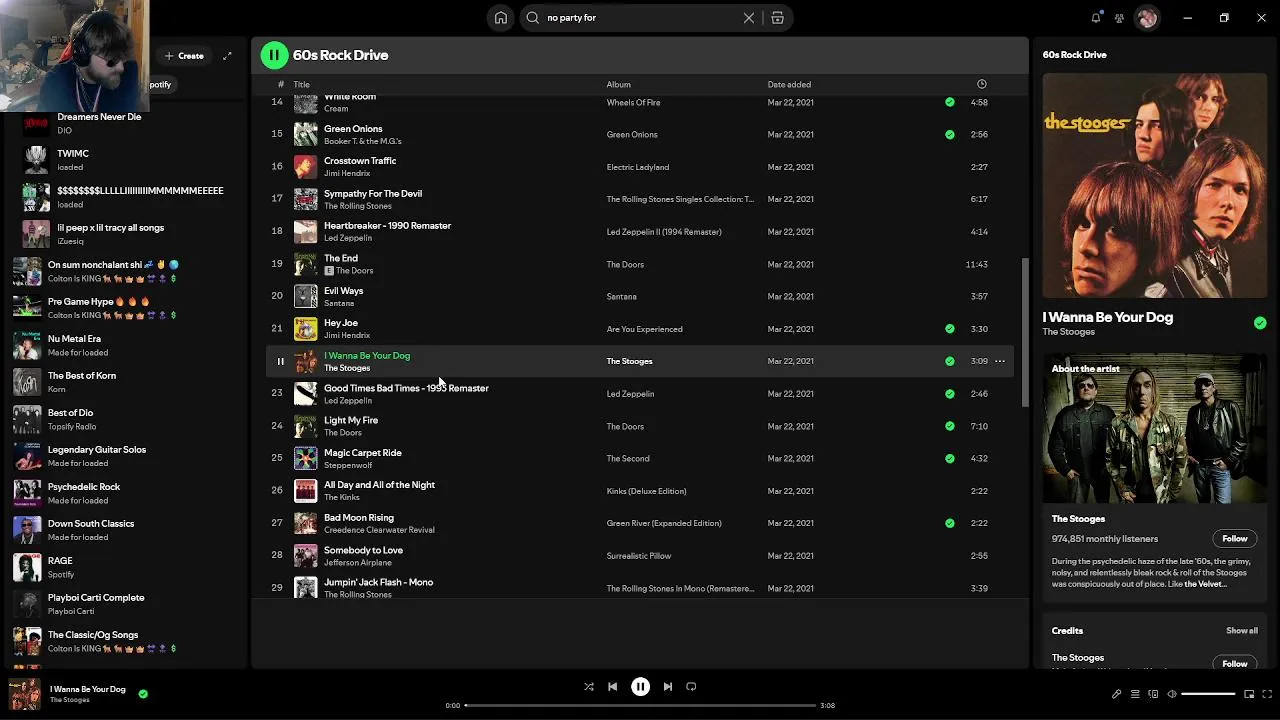Image resolution: width=1280 pixels, height=720 pixels.
Task: Open Creedence Clearwater Revival artist link
Action: click(379, 530)
